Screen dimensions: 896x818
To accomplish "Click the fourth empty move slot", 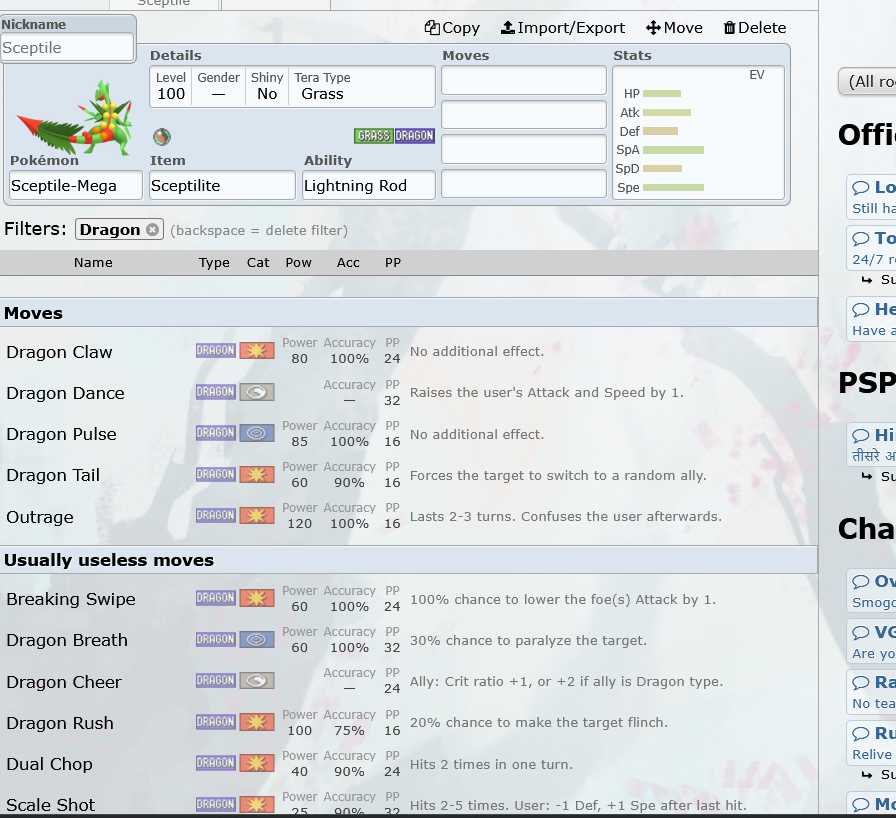I will pyautogui.click(x=523, y=184).
